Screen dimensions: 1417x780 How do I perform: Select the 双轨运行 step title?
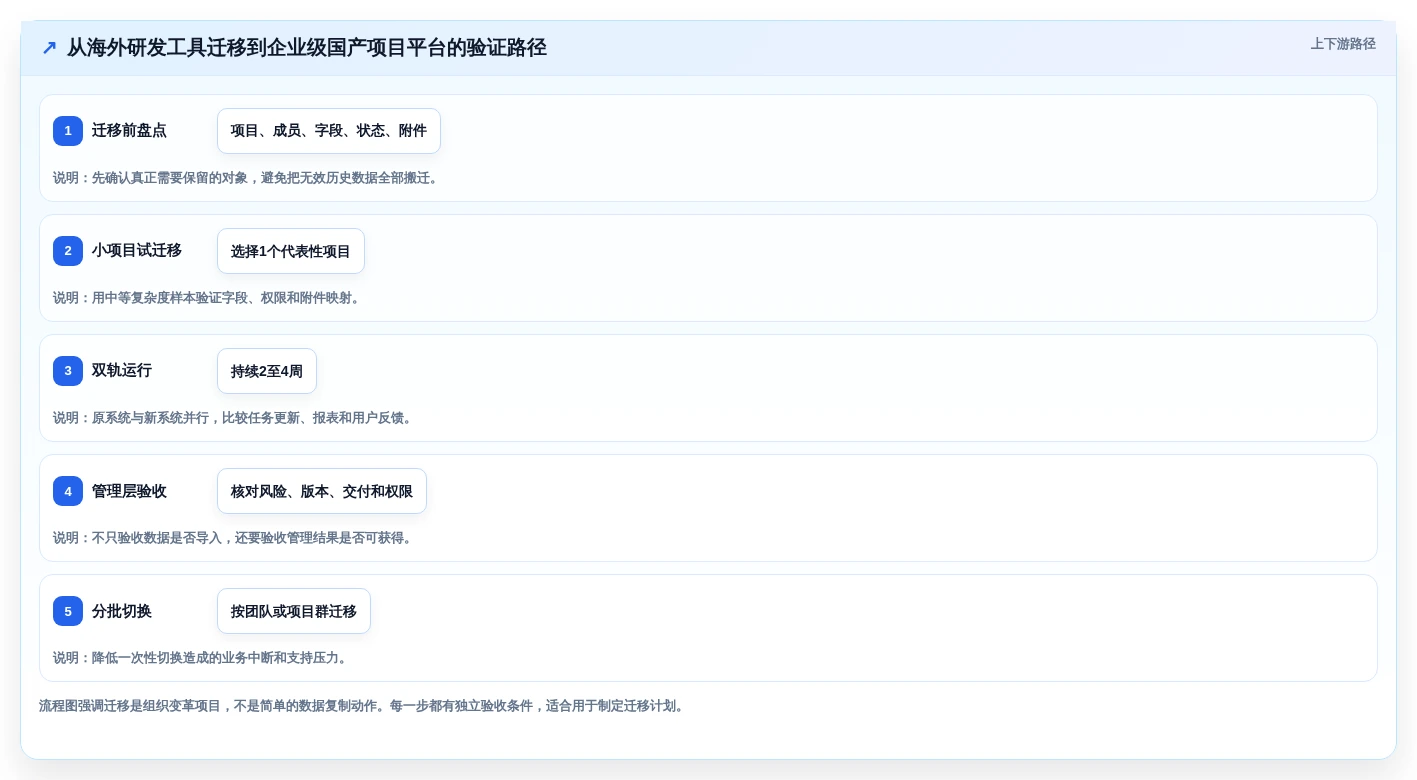click(x=122, y=371)
